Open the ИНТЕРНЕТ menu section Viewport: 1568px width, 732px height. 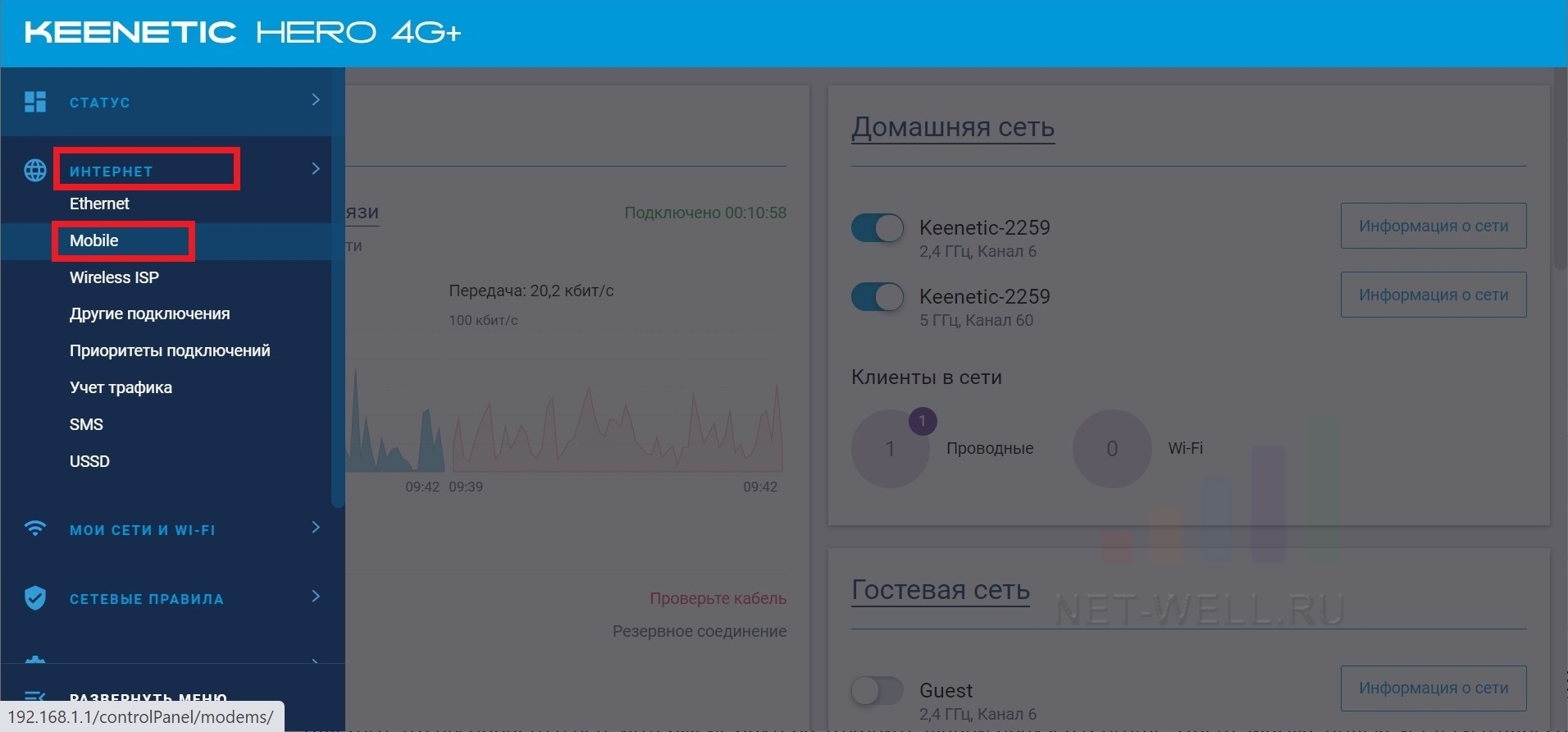pos(112,172)
